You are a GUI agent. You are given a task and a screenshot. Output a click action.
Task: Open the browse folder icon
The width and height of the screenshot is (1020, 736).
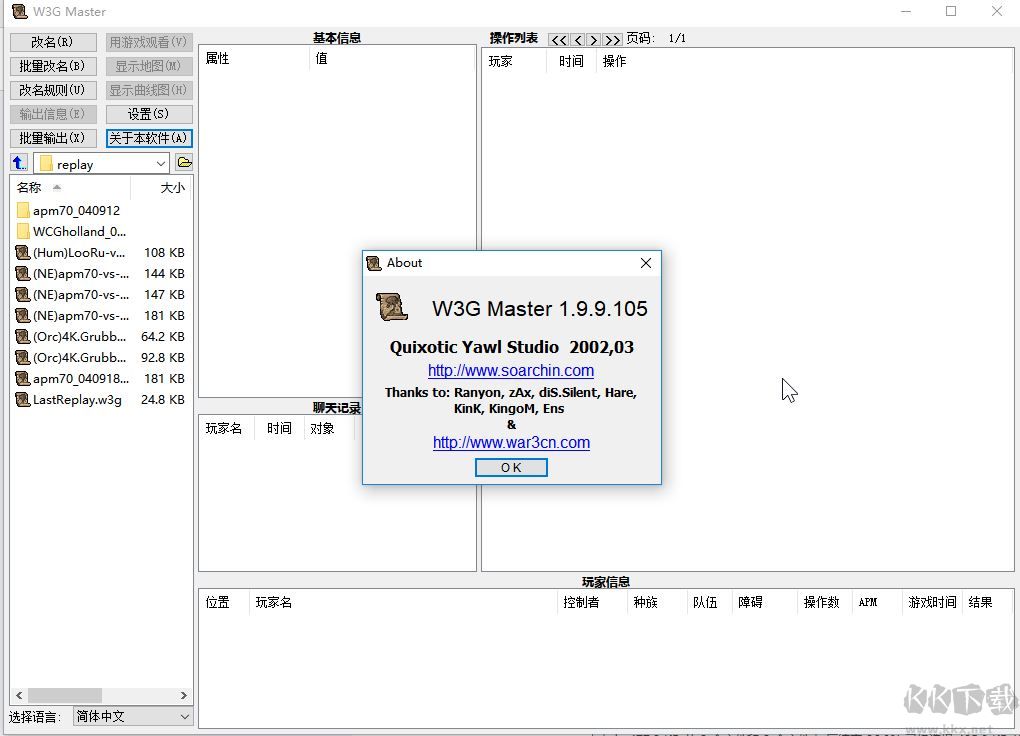pos(184,163)
